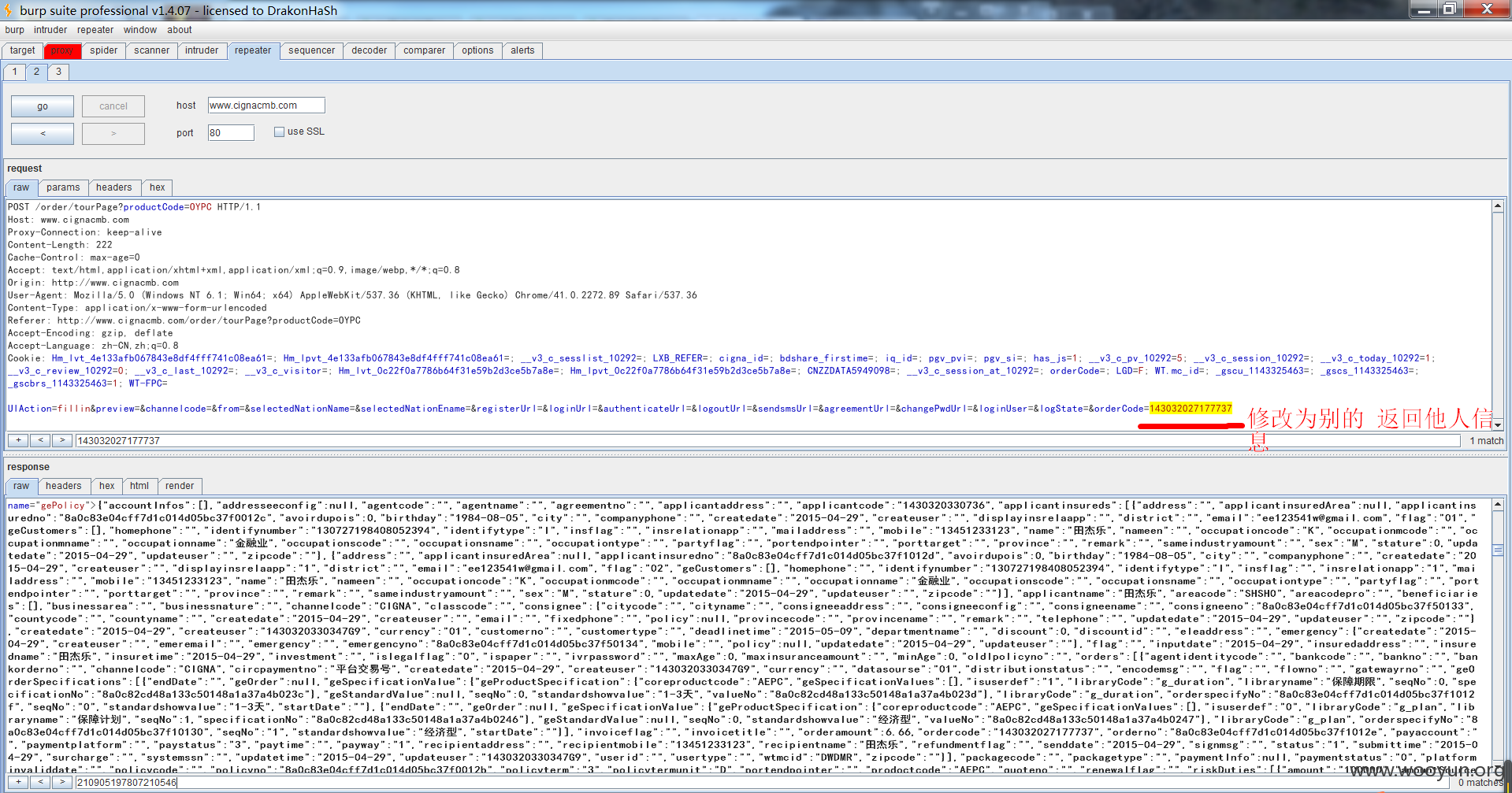
Task: Click the response search plus button
Action: click(x=18, y=782)
